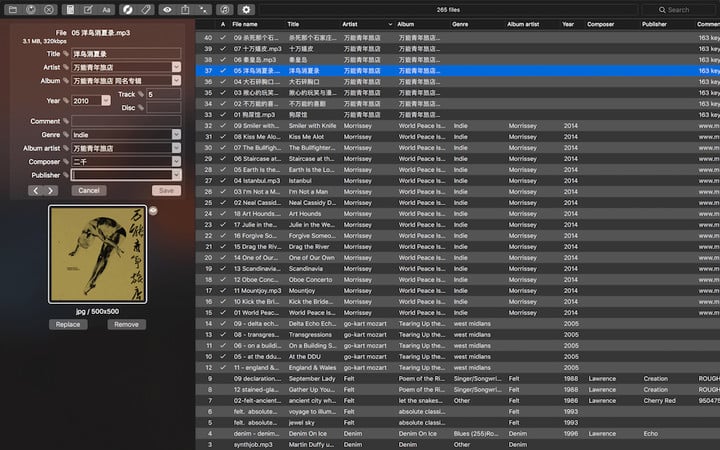Viewport: 720px width, 450px height.
Task: Toggle the checkmark on row 21 Drag the River
Action: 223,247
